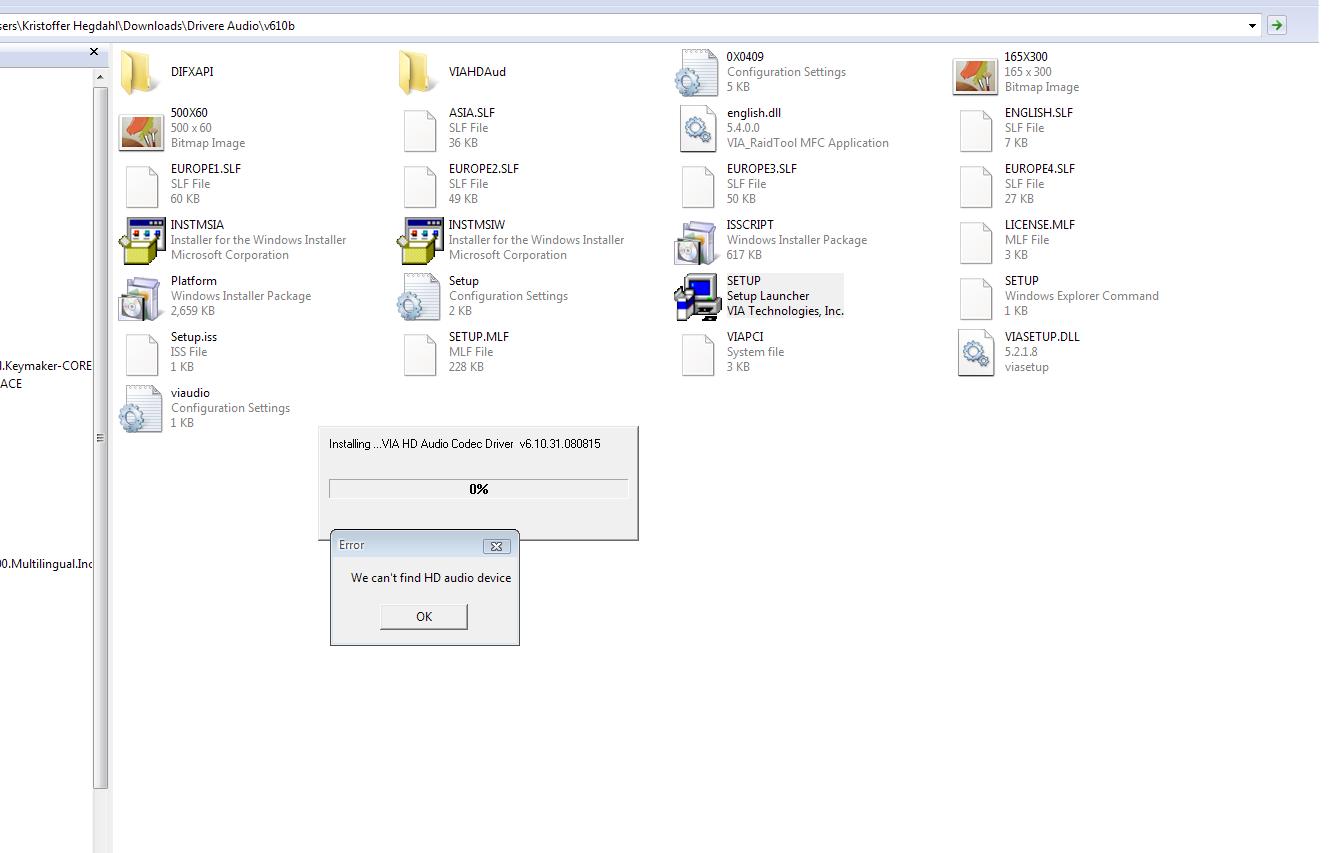This screenshot has width=1340, height=853.
Task: Click OK in the Error dialog
Action: [x=424, y=616]
